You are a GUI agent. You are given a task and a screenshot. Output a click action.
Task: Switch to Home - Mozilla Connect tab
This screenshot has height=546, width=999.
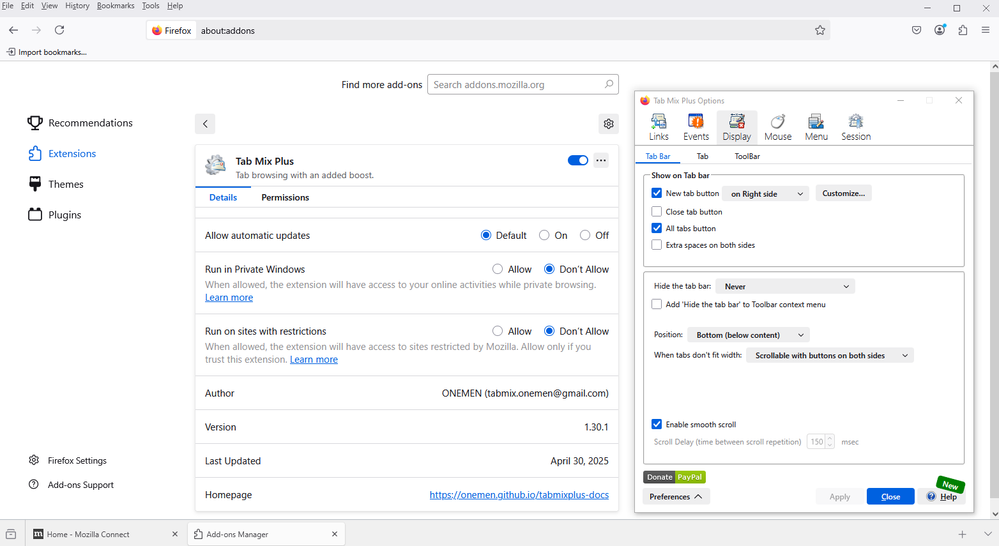pos(106,534)
